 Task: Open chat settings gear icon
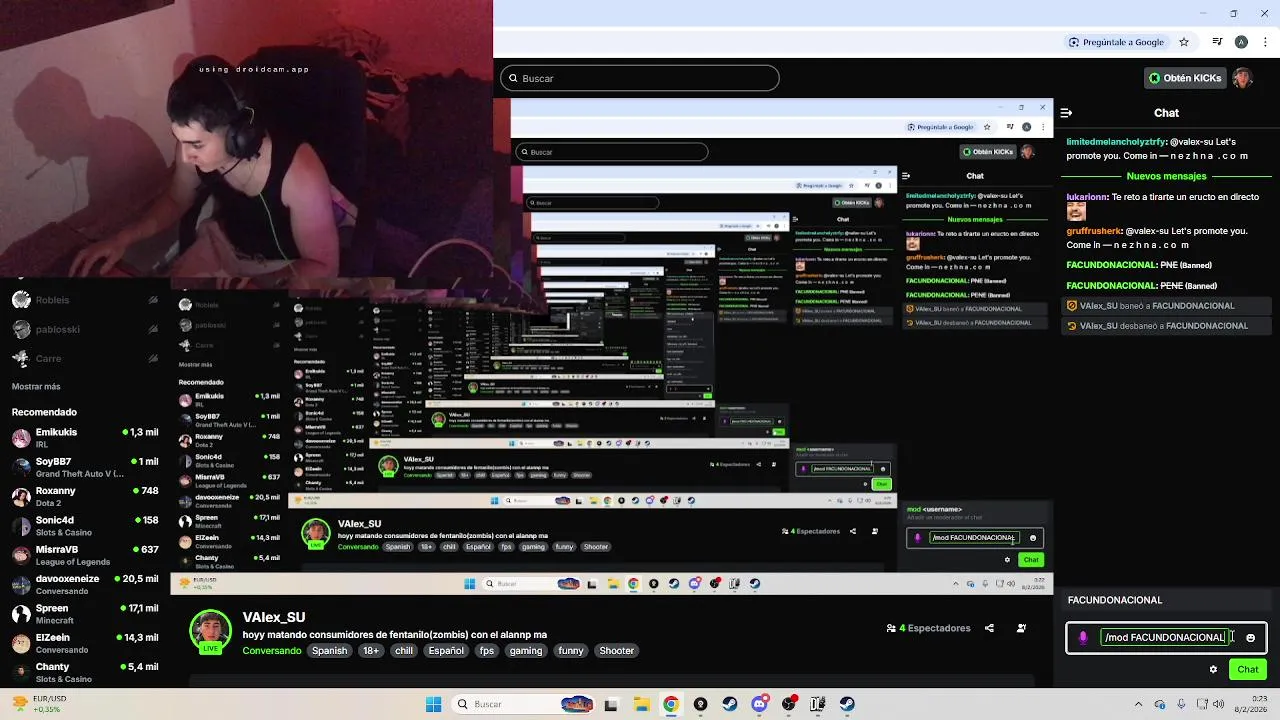coord(1213,670)
